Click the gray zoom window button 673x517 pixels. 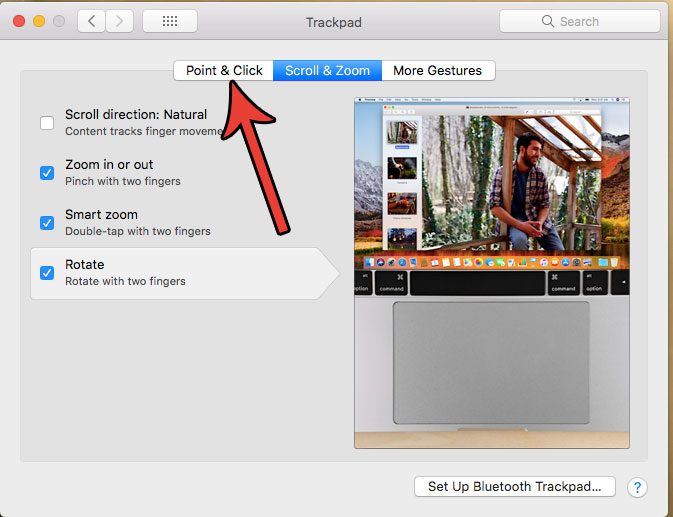[x=59, y=21]
